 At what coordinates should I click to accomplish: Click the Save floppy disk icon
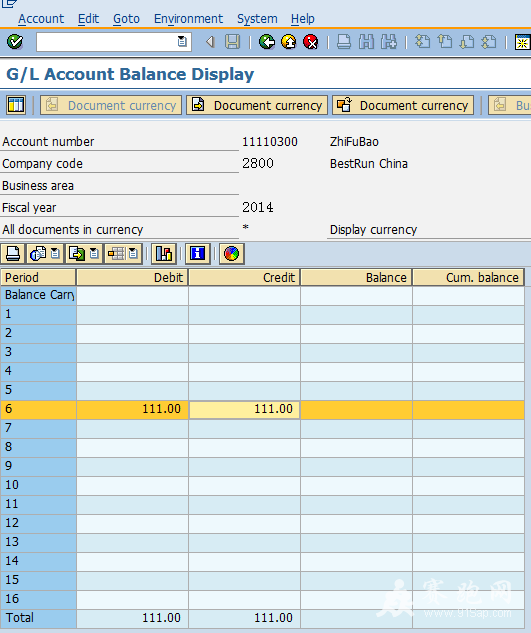[232, 42]
